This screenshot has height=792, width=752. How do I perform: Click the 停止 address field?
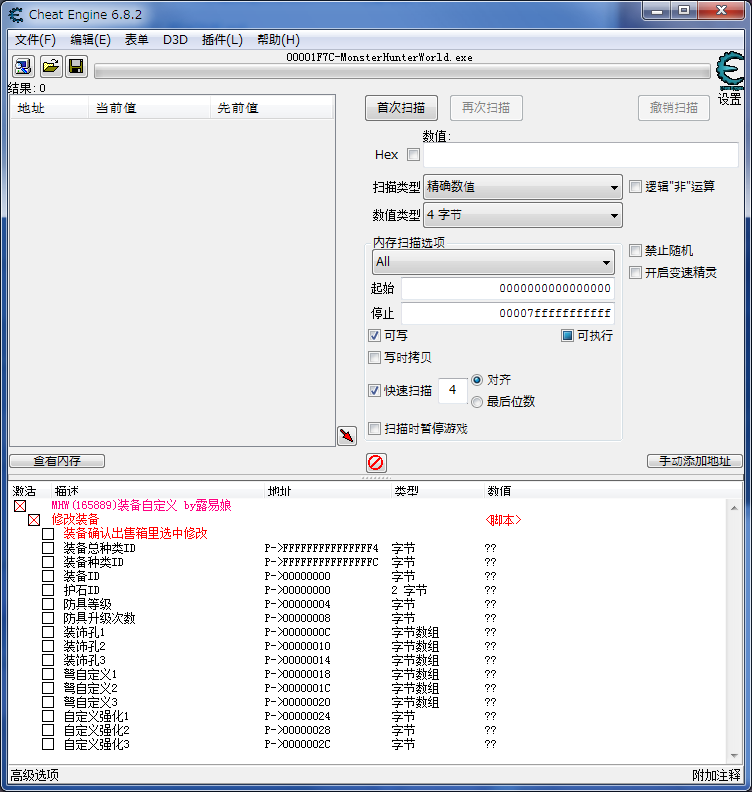point(508,313)
